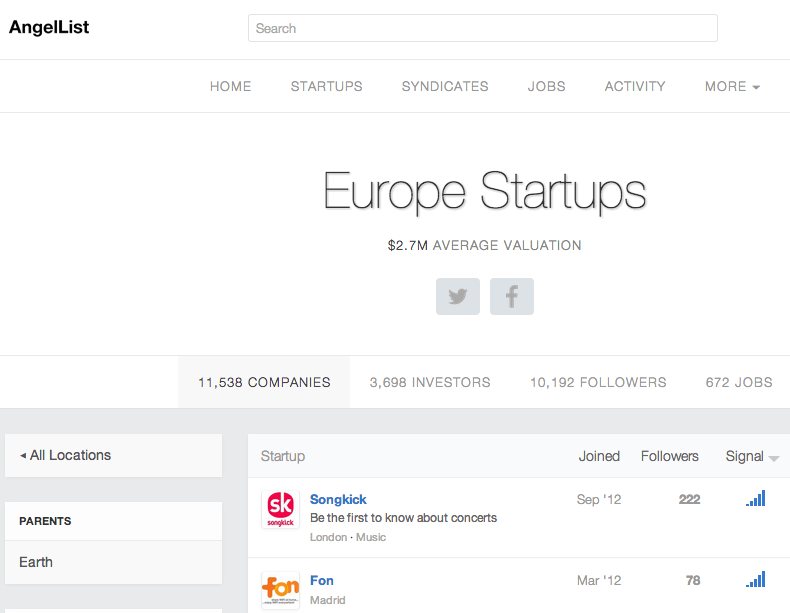Image resolution: width=790 pixels, height=613 pixels.
Task: Switch to 3,698 INVESTORS tab
Action: [x=430, y=382]
